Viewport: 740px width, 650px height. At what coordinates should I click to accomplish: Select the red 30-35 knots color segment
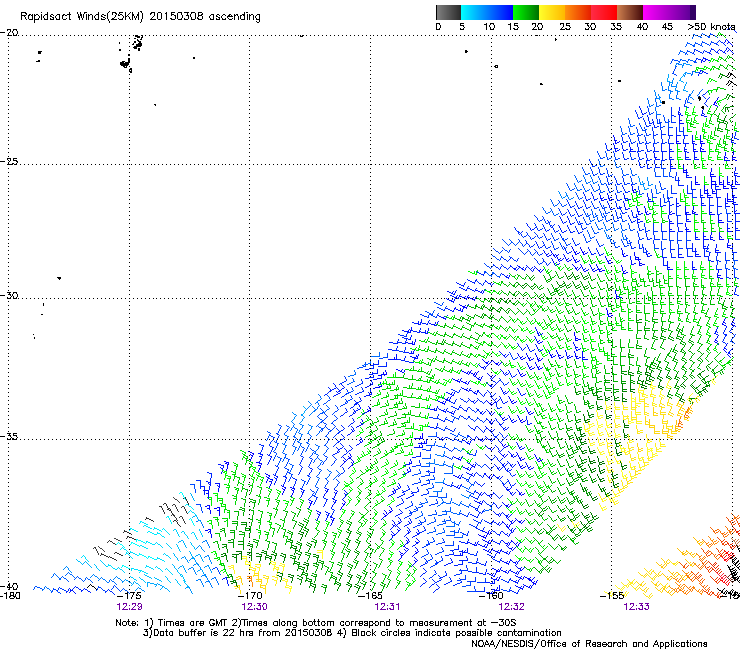604,12
